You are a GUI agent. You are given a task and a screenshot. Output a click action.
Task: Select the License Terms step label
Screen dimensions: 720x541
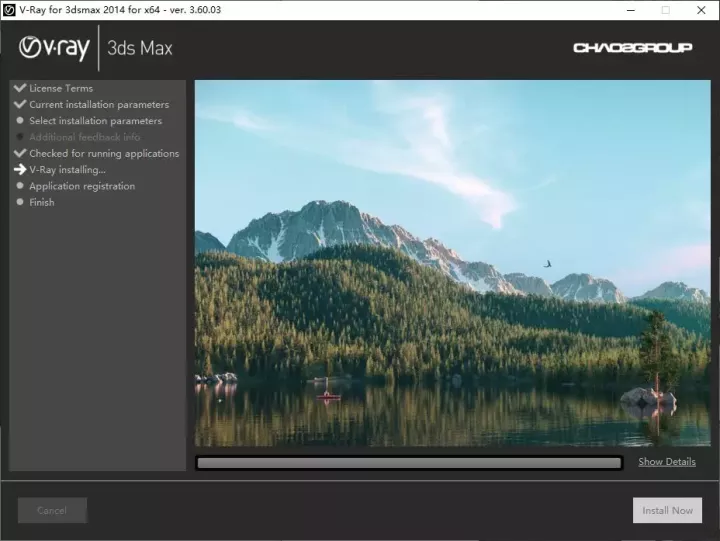(x=61, y=88)
